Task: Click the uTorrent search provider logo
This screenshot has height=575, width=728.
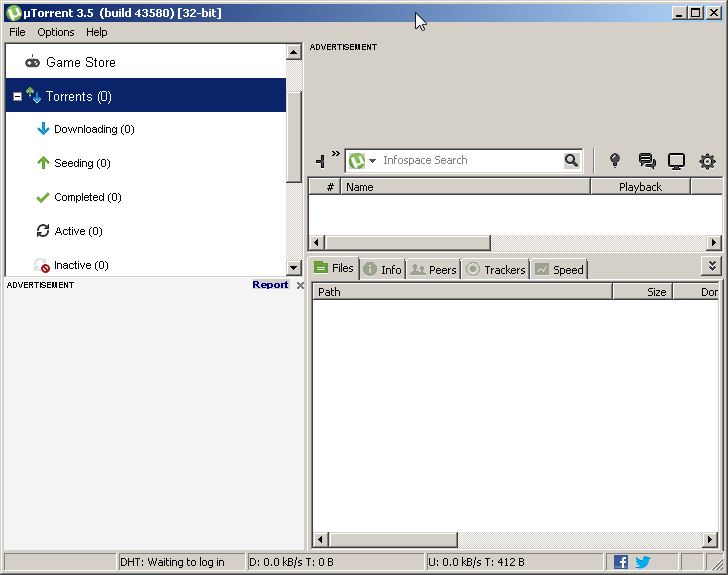Action: pyautogui.click(x=357, y=161)
